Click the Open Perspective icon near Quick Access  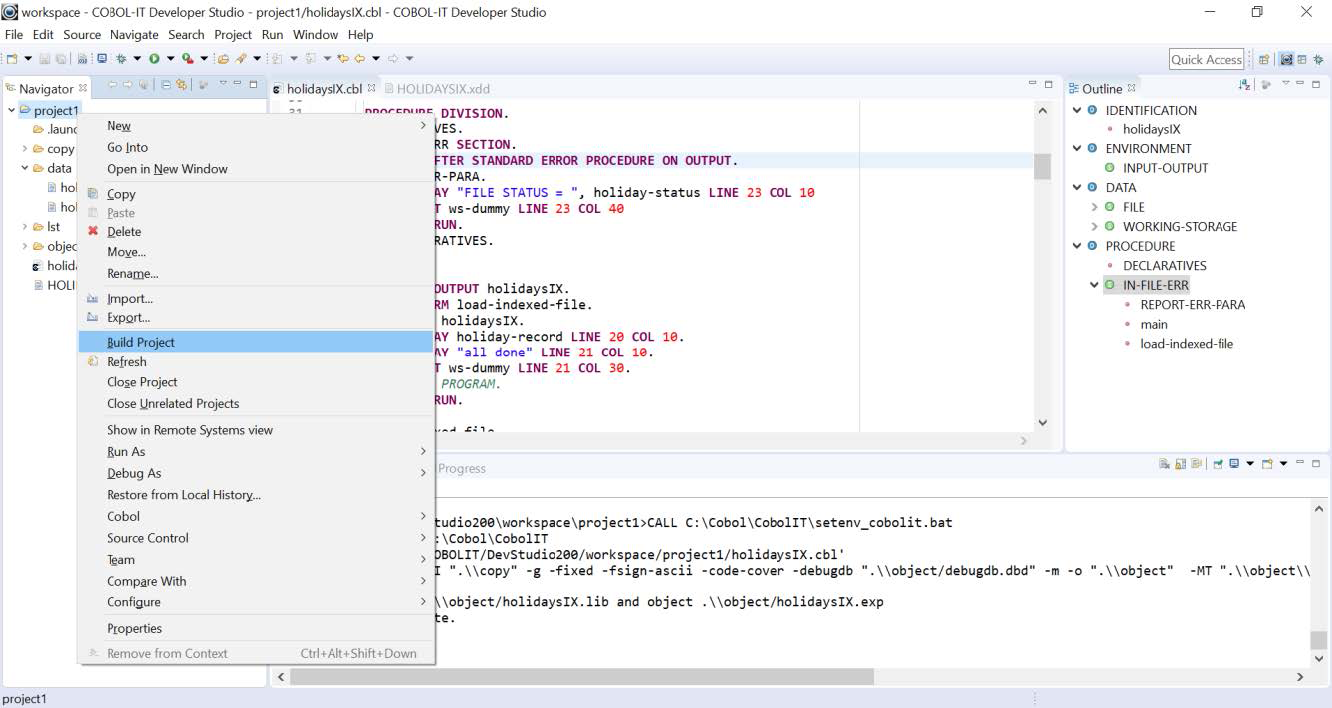pos(1264,60)
